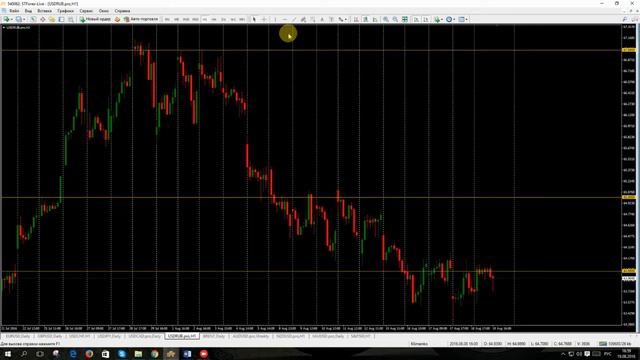
Task: Open the Графики menu
Action: [66, 11]
